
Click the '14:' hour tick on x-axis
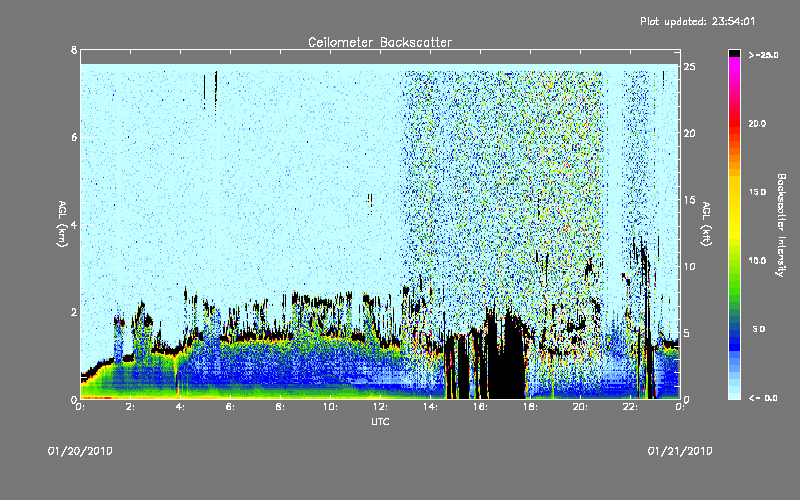(430, 407)
